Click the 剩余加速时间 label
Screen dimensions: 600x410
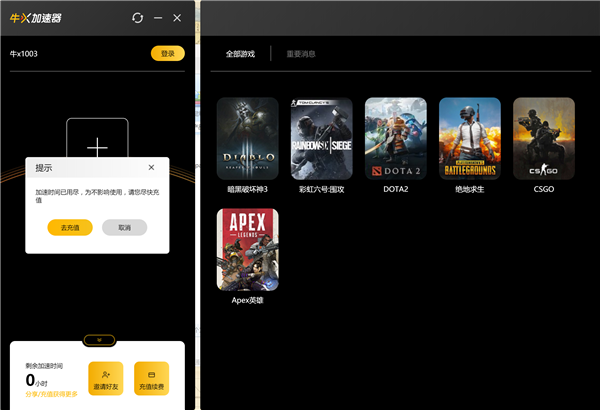tap(44, 366)
